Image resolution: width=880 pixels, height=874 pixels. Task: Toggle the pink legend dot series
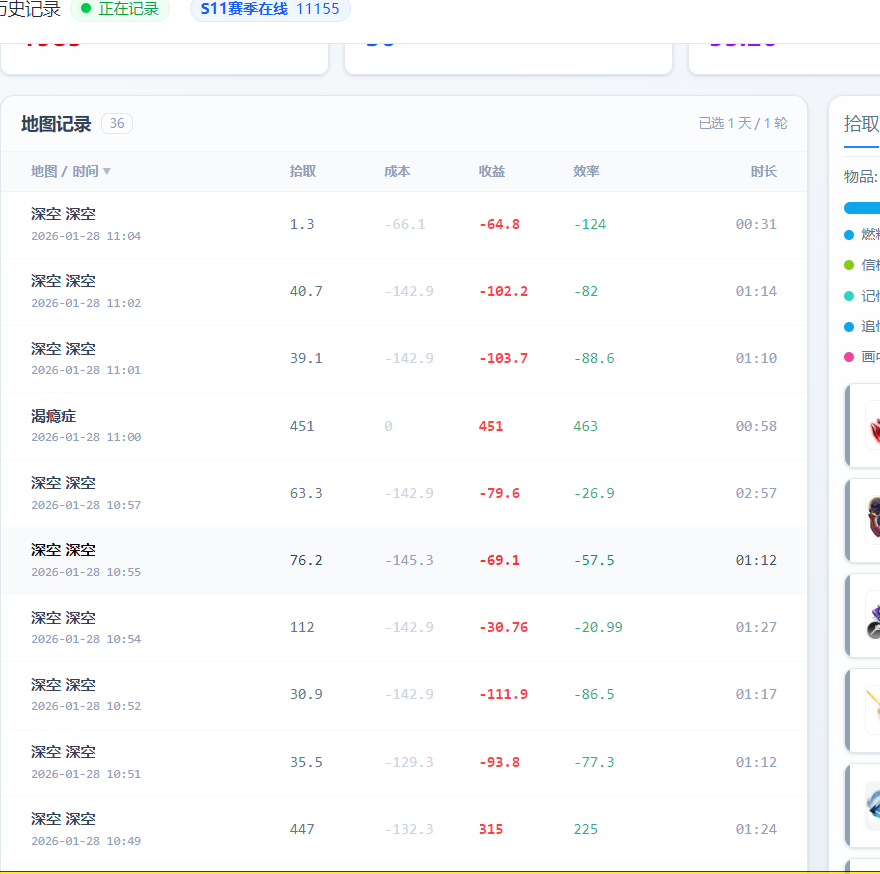[x=849, y=357]
